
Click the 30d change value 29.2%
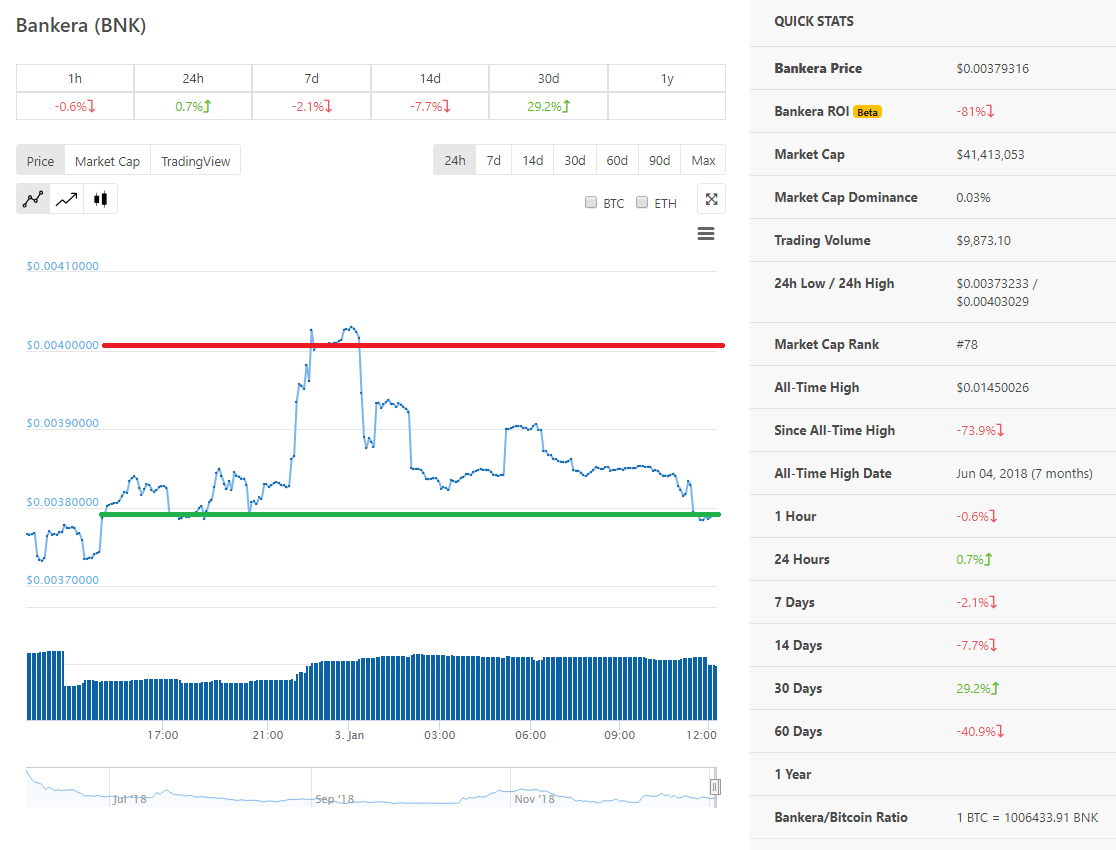(x=548, y=106)
